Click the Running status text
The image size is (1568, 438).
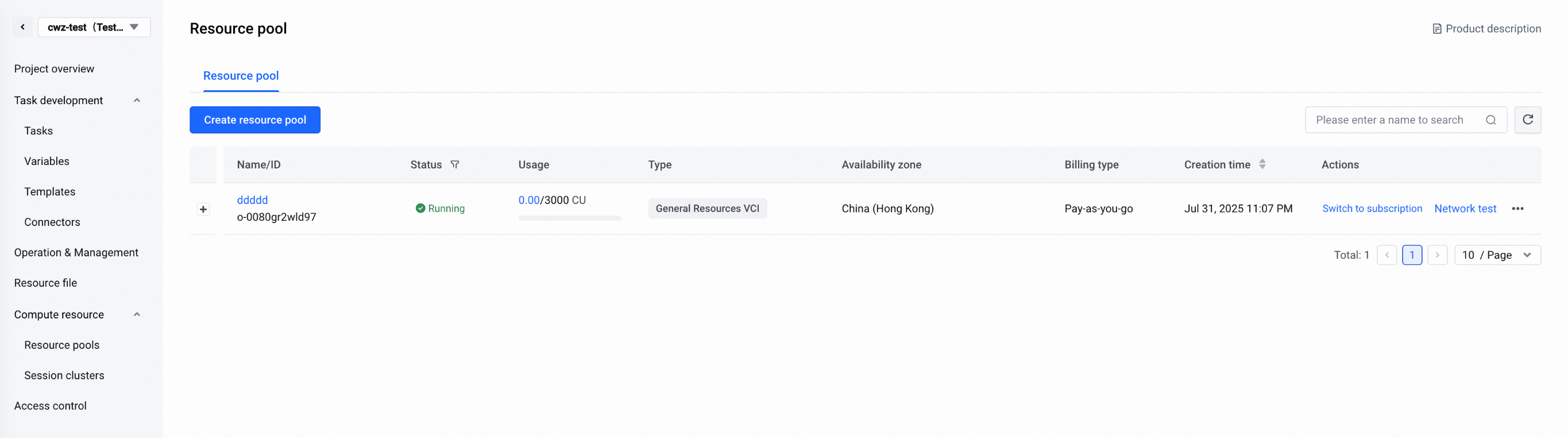pyautogui.click(x=446, y=209)
